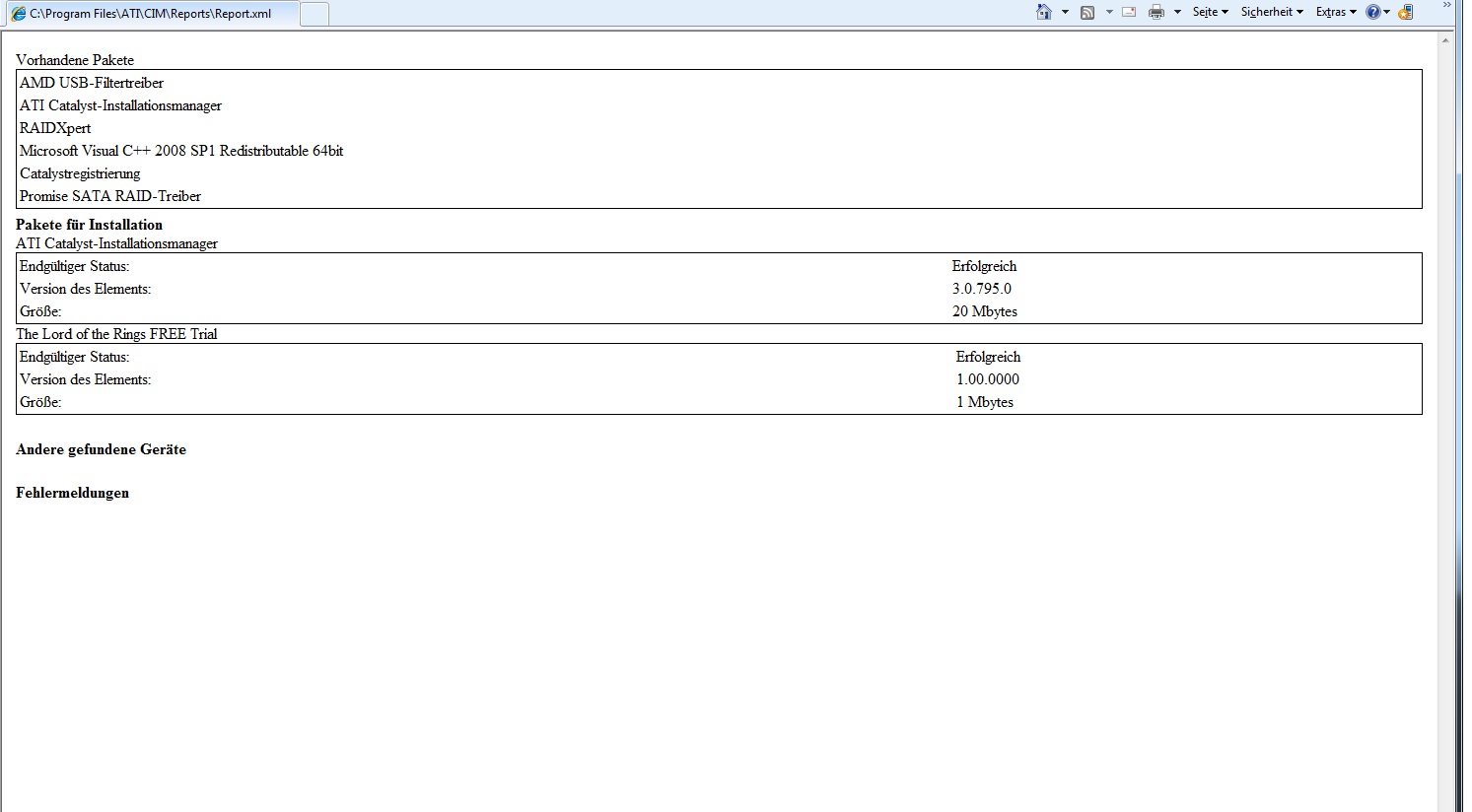
Task: Click 'The Lord of the Rings FREE Trial' title
Action: click(116, 334)
